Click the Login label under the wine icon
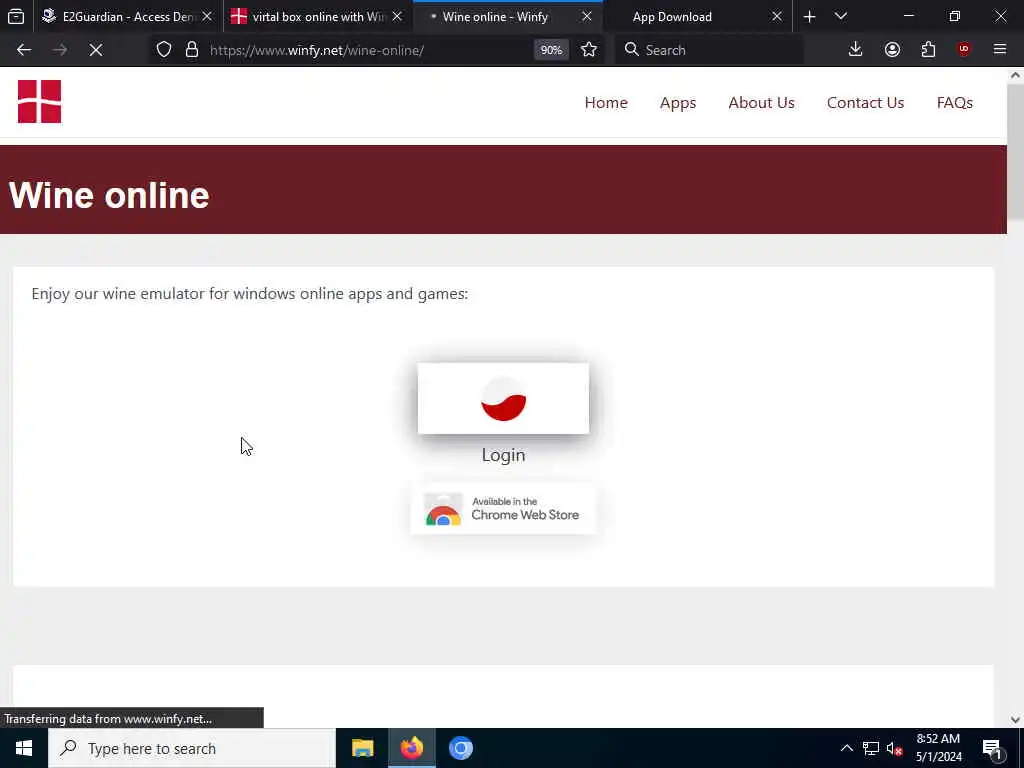The image size is (1024, 768). 503,455
